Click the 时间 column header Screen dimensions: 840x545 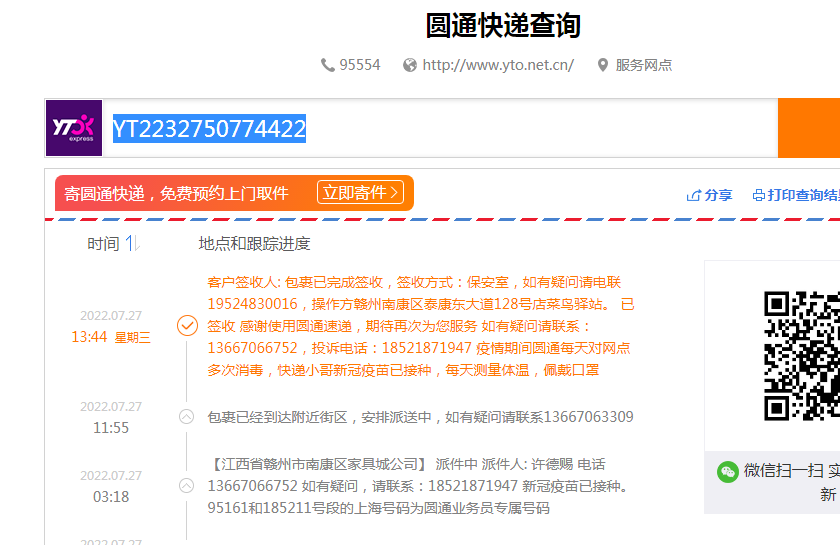point(103,244)
